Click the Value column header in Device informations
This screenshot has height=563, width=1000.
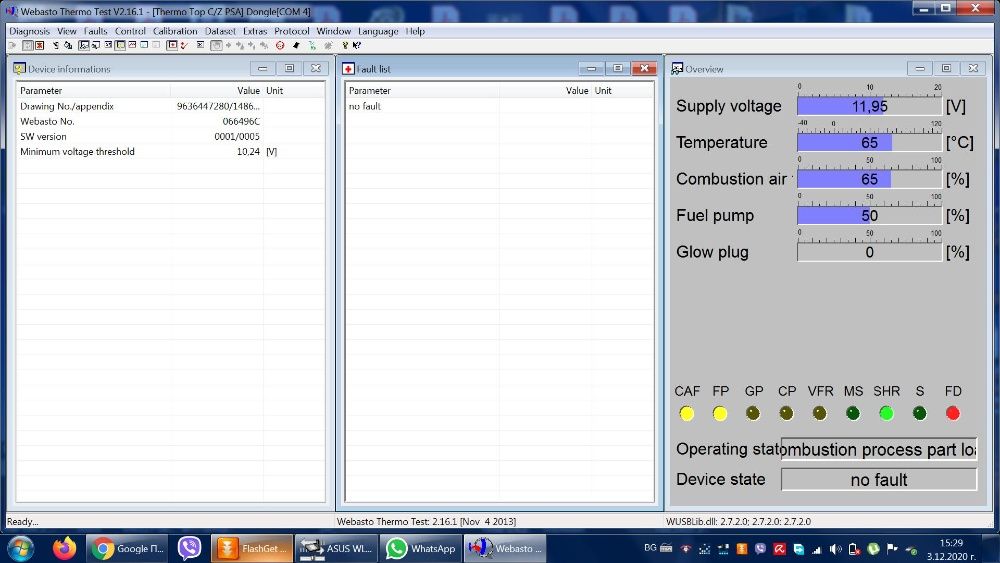coord(217,91)
